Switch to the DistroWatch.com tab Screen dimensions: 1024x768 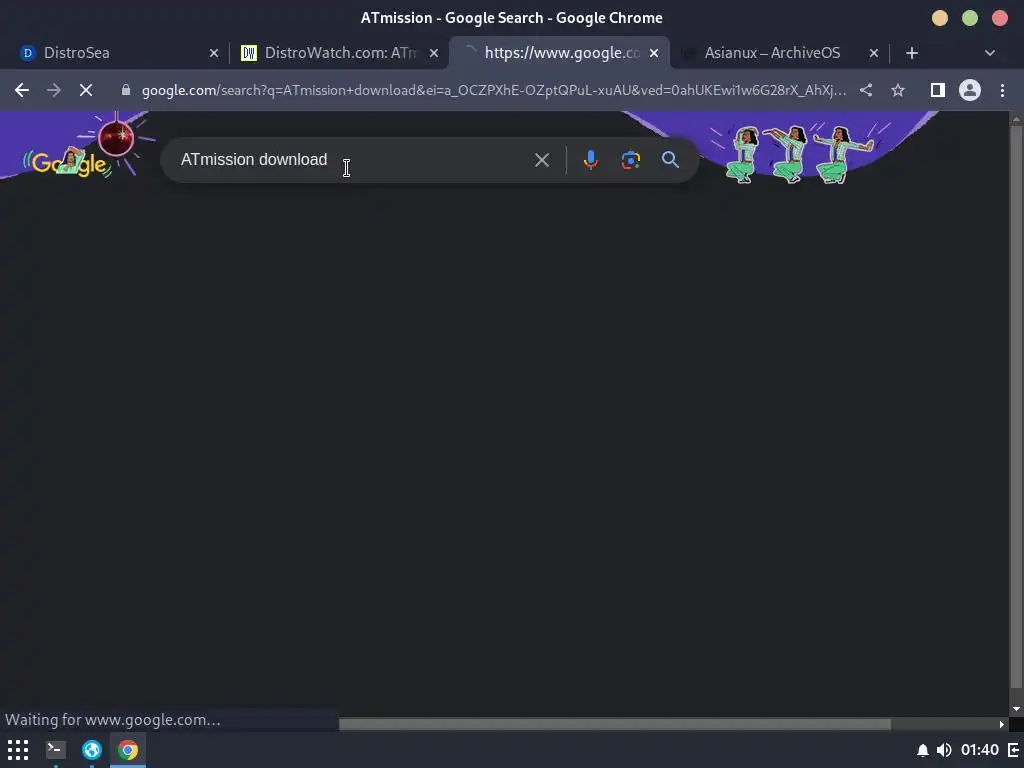point(340,53)
